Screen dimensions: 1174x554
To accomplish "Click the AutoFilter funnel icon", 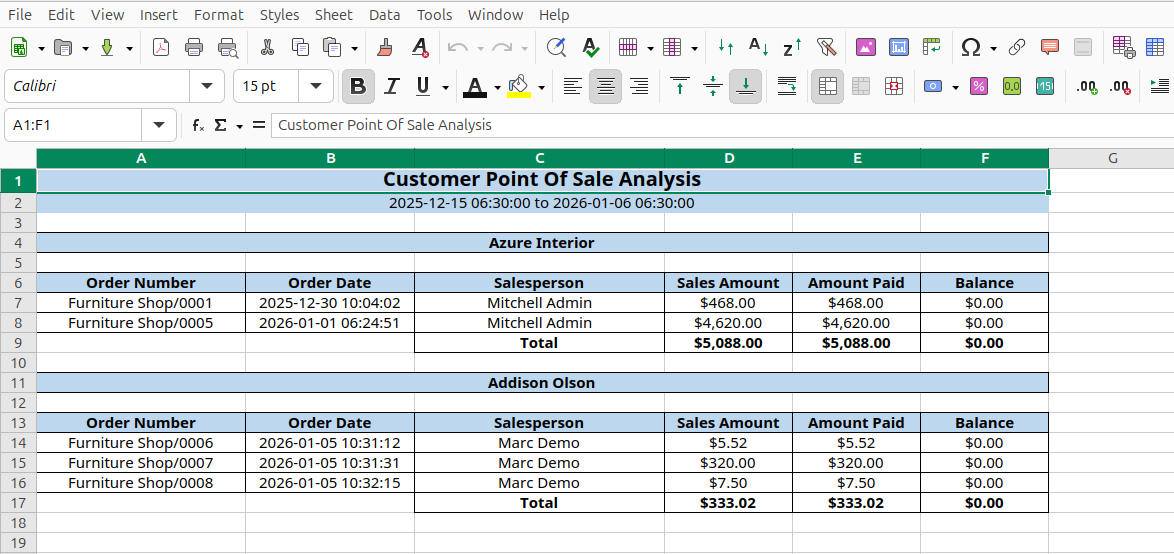I will coord(826,48).
